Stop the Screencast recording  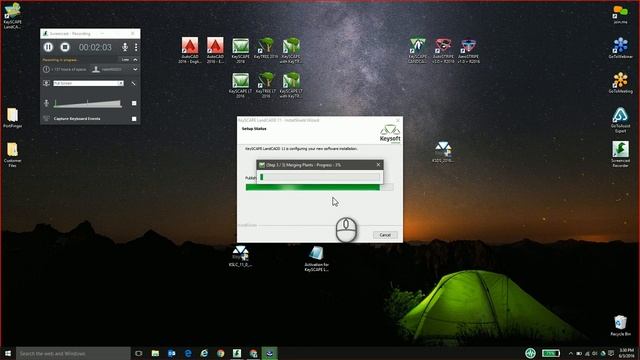point(65,47)
